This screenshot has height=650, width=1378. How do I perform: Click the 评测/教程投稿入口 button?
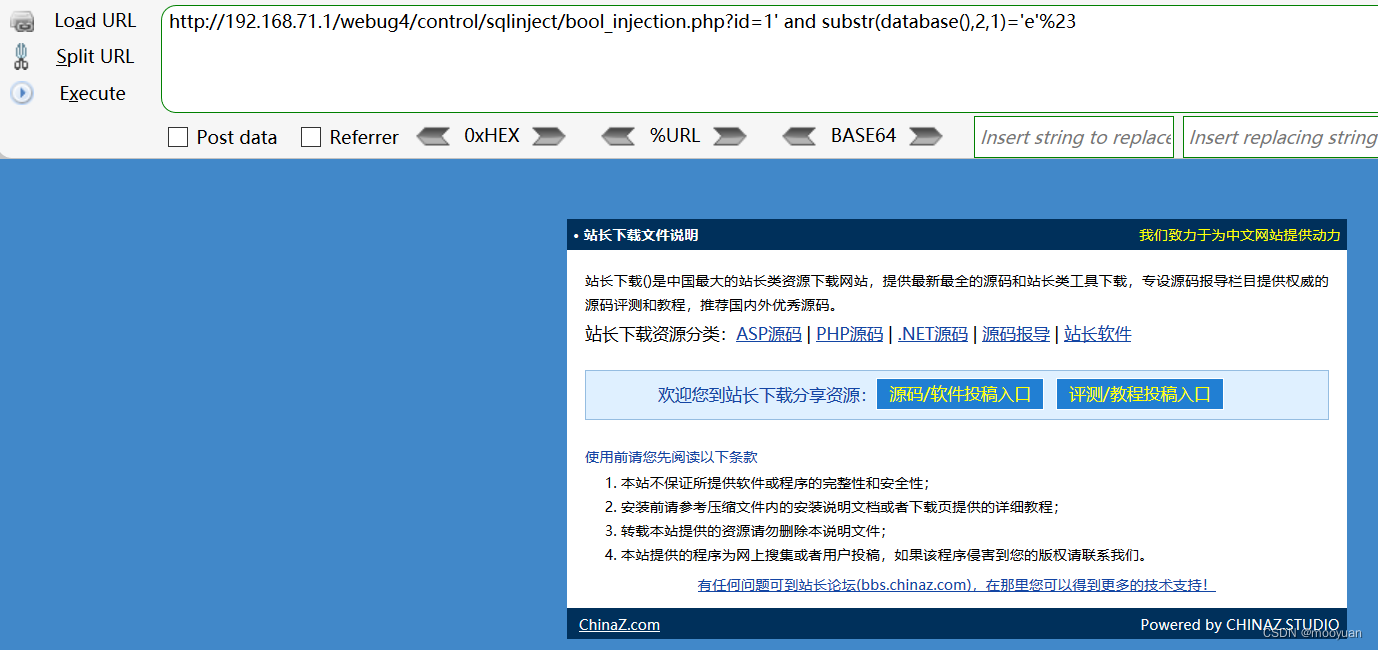[1140, 394]
